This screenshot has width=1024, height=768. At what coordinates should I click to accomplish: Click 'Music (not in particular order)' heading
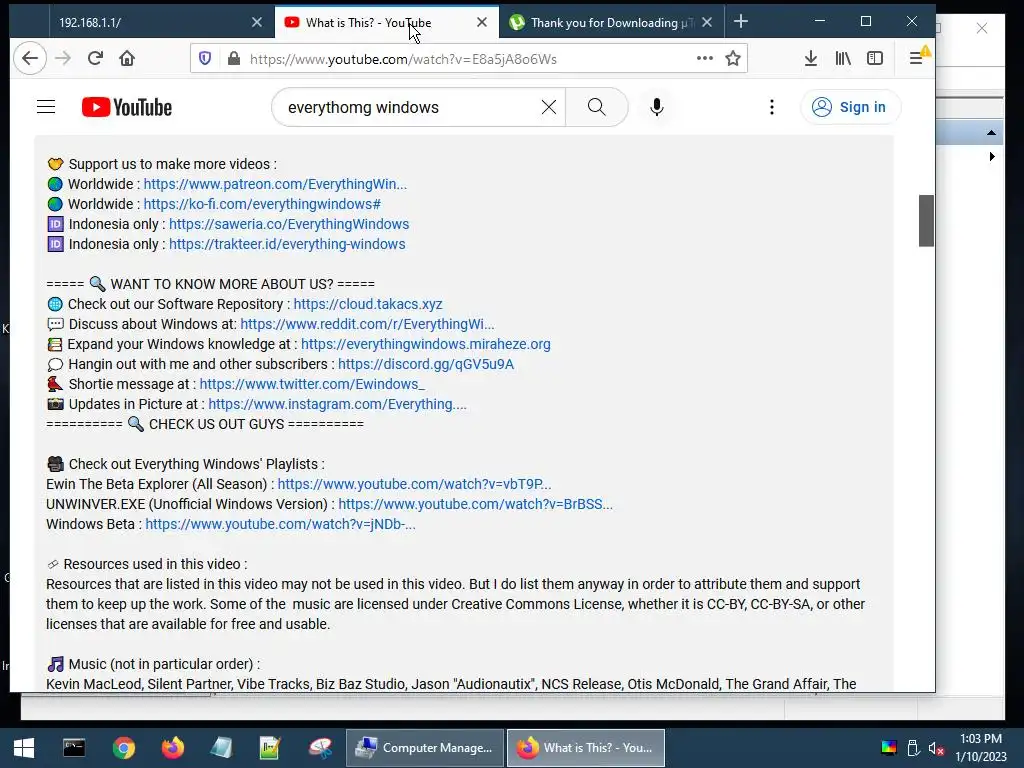coord(164,664)
